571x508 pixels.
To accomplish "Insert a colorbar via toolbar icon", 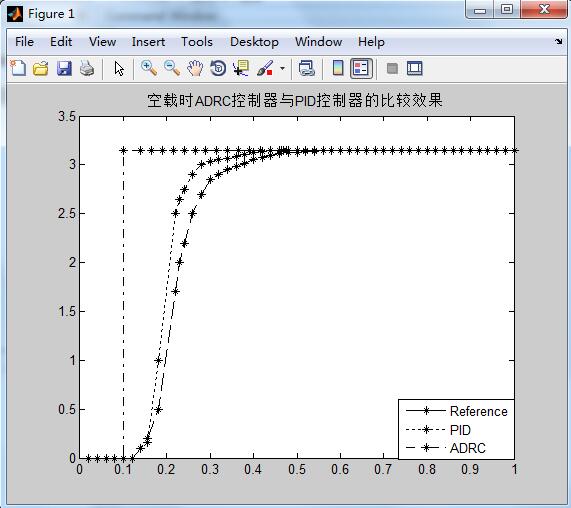I will (x=338, y=68).
